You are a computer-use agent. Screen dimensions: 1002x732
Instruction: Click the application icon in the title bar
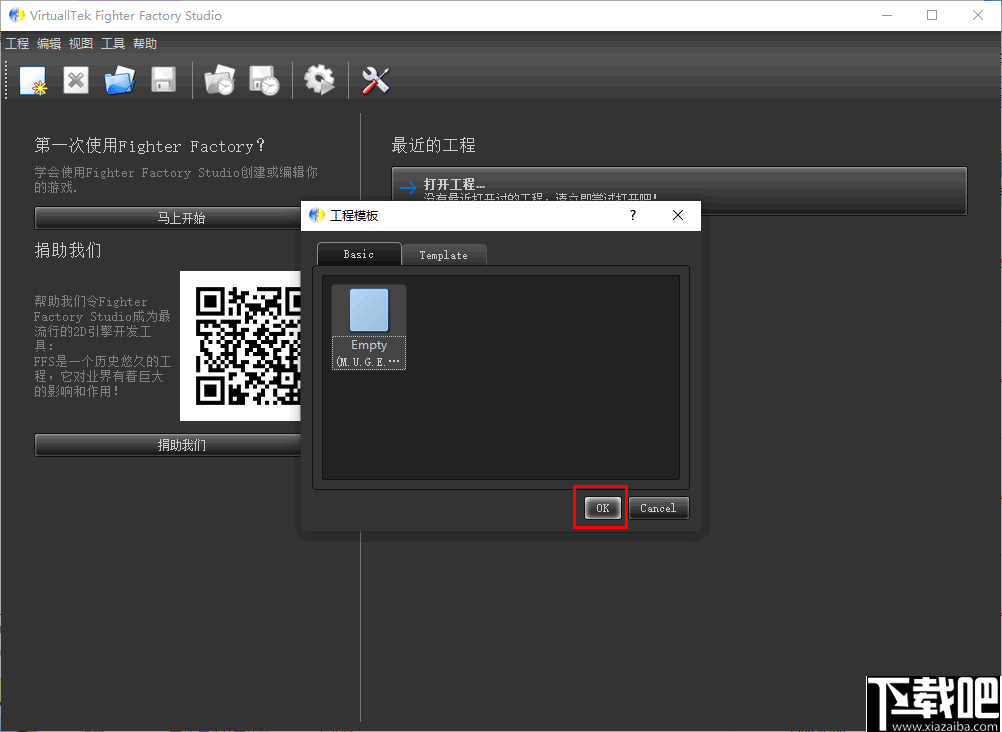tap(17, 15)
